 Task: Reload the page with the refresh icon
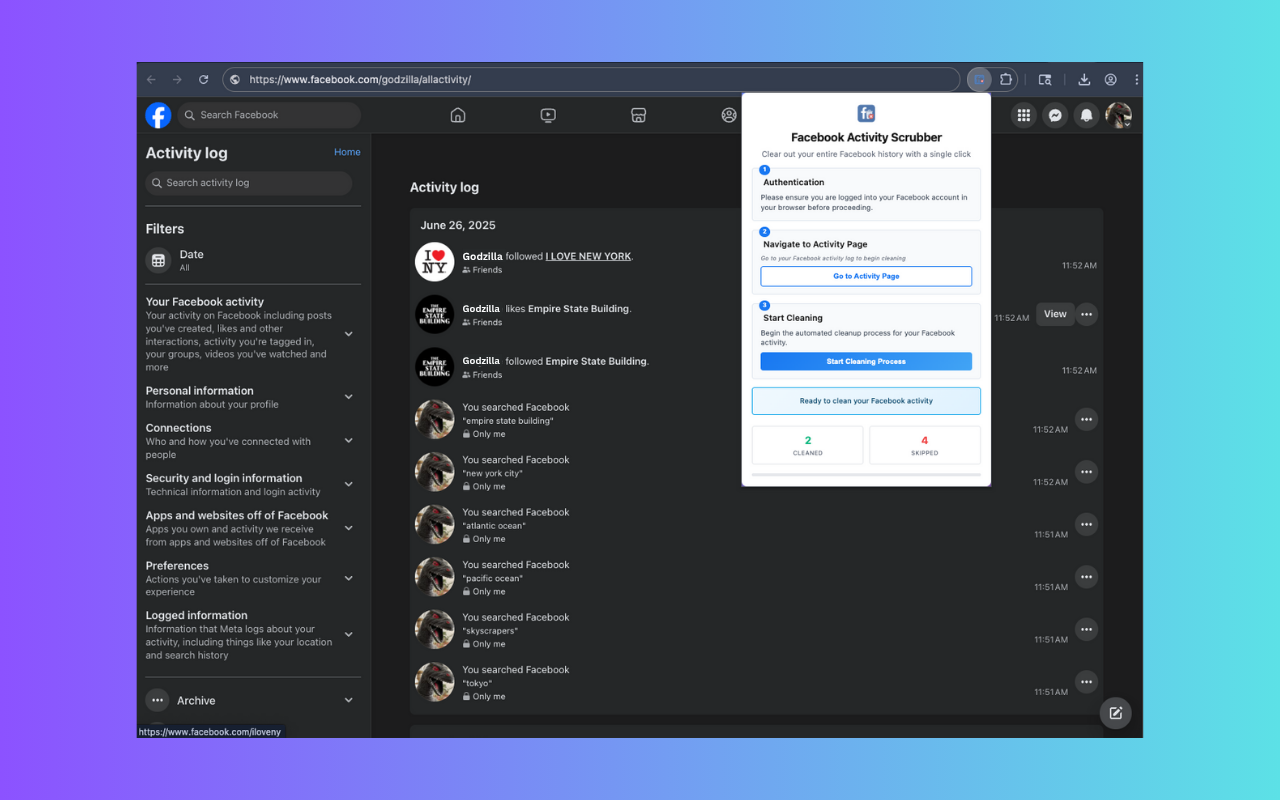pyautogui.click(x=204, y=79)
